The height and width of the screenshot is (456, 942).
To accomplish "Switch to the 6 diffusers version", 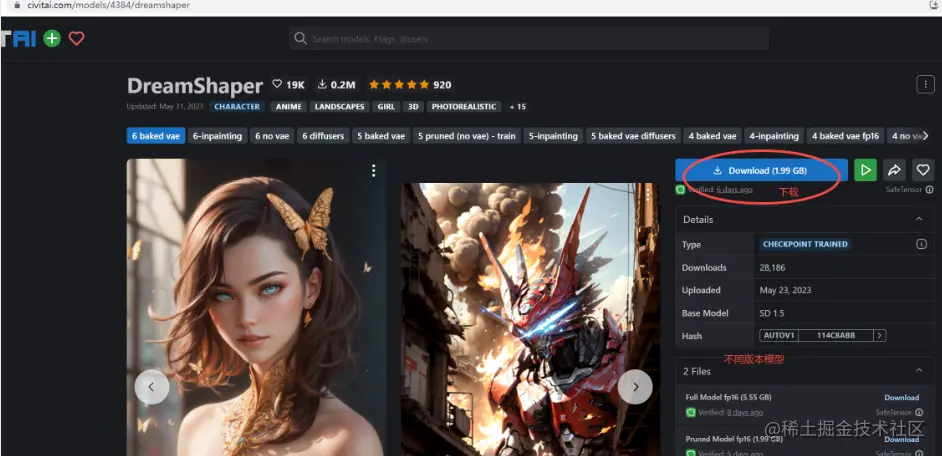I will [x=323, y=136].
